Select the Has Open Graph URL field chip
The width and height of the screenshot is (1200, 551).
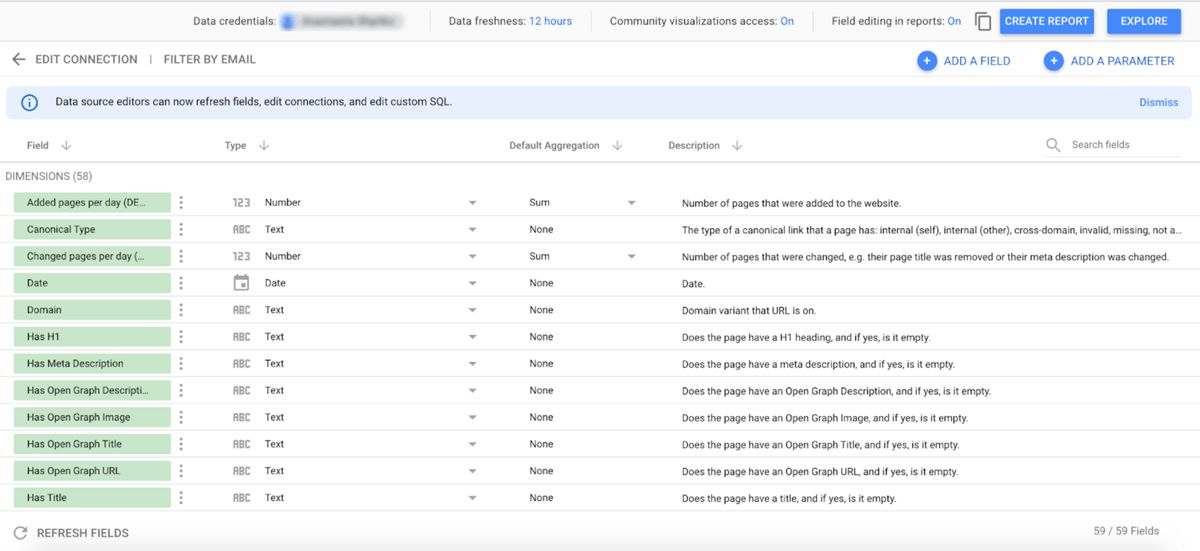pyautogui.click(x=93, y=471)
